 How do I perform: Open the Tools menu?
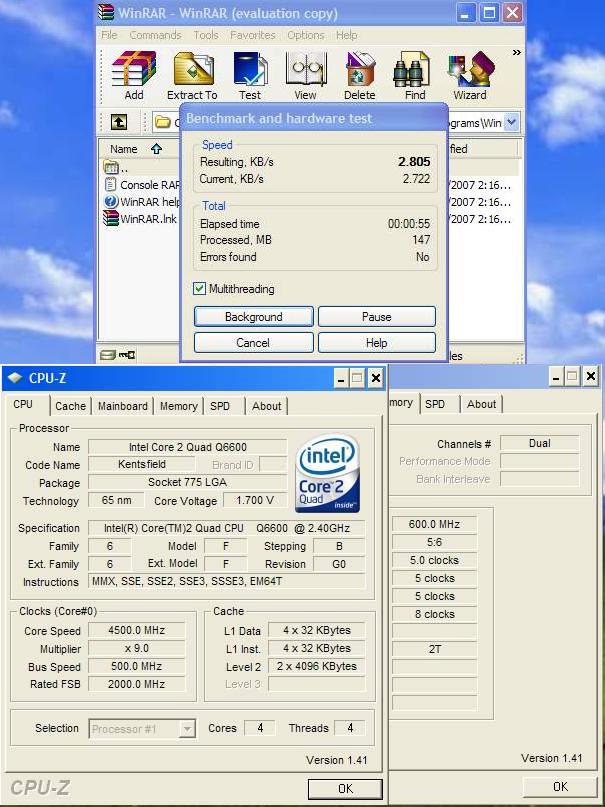pos(206,35)
